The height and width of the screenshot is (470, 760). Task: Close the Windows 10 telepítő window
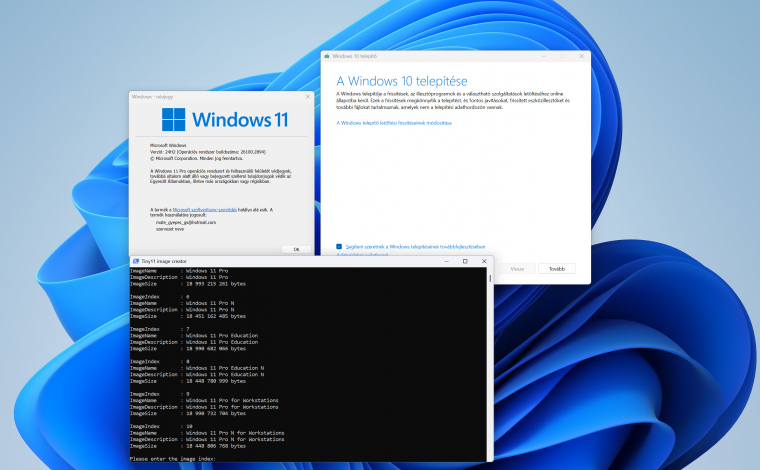582,56
